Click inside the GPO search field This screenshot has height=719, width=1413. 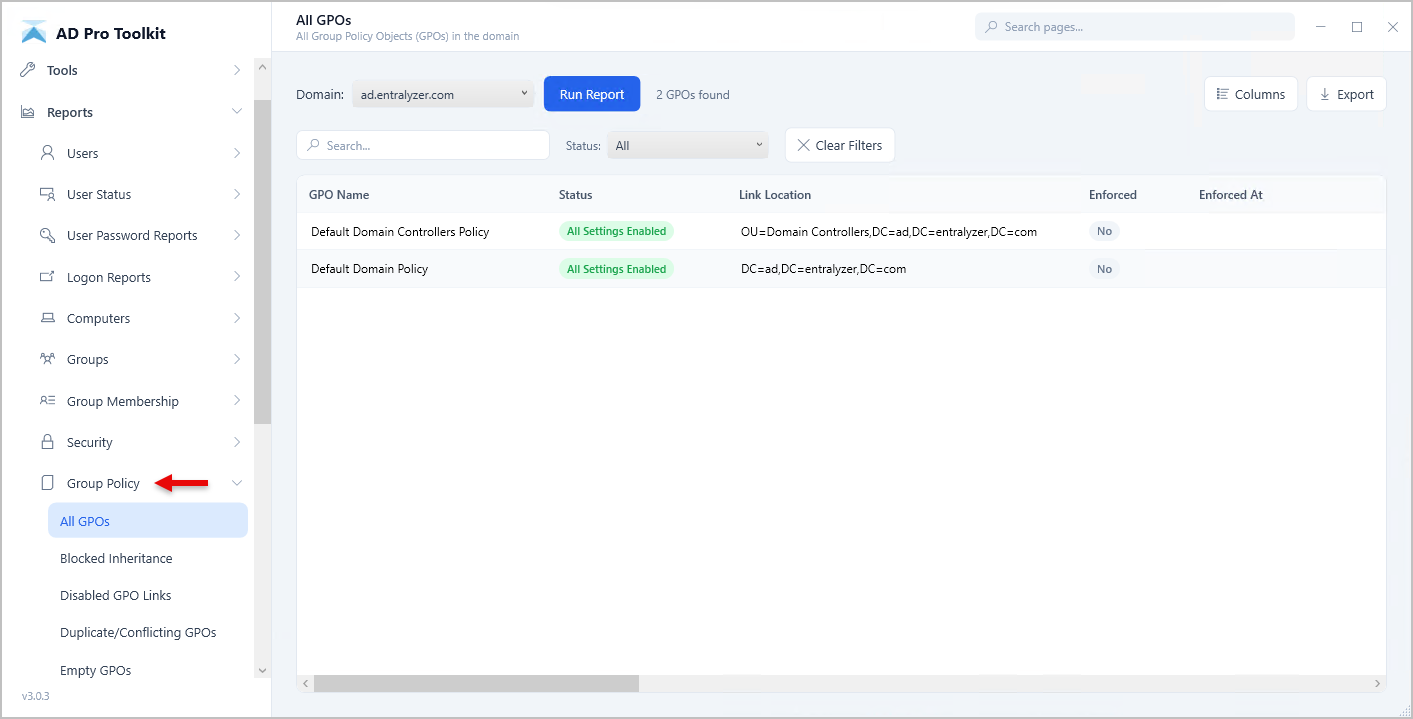(x=422, y=145)
